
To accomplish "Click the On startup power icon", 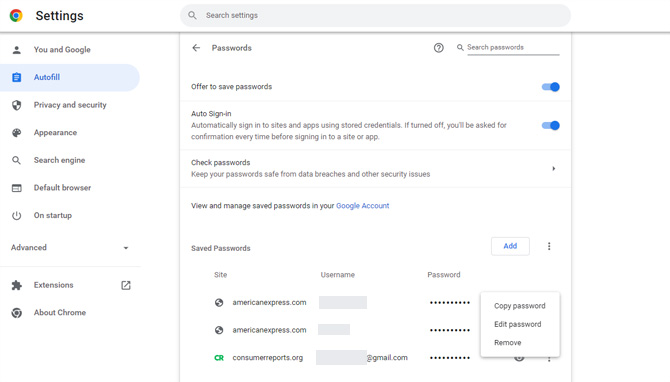I will coord(17,215).
